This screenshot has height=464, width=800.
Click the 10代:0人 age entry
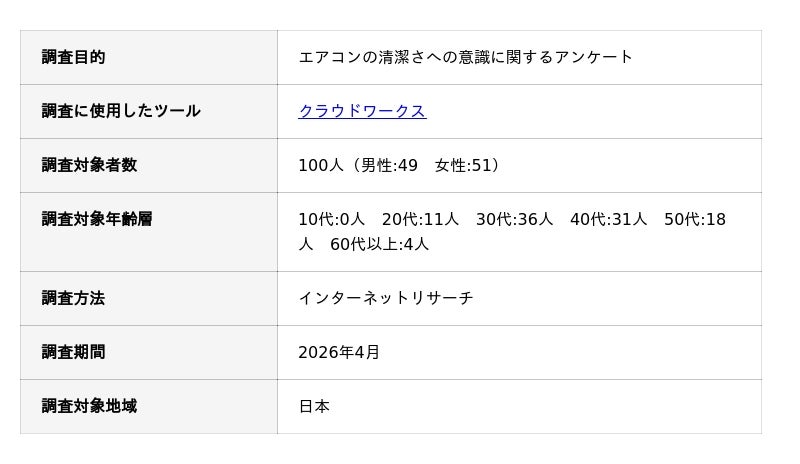[331, 219]
